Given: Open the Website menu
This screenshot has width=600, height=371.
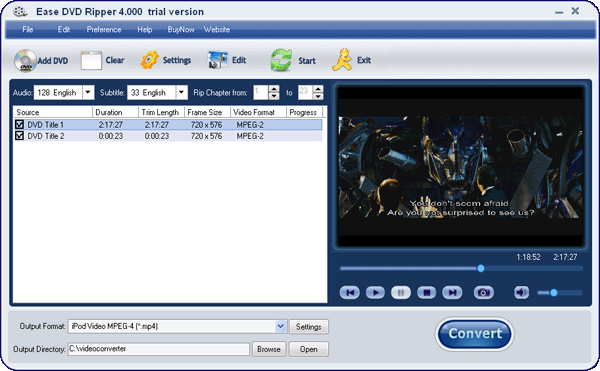Looking at the screenshot, I should click(x=217, y=29).
